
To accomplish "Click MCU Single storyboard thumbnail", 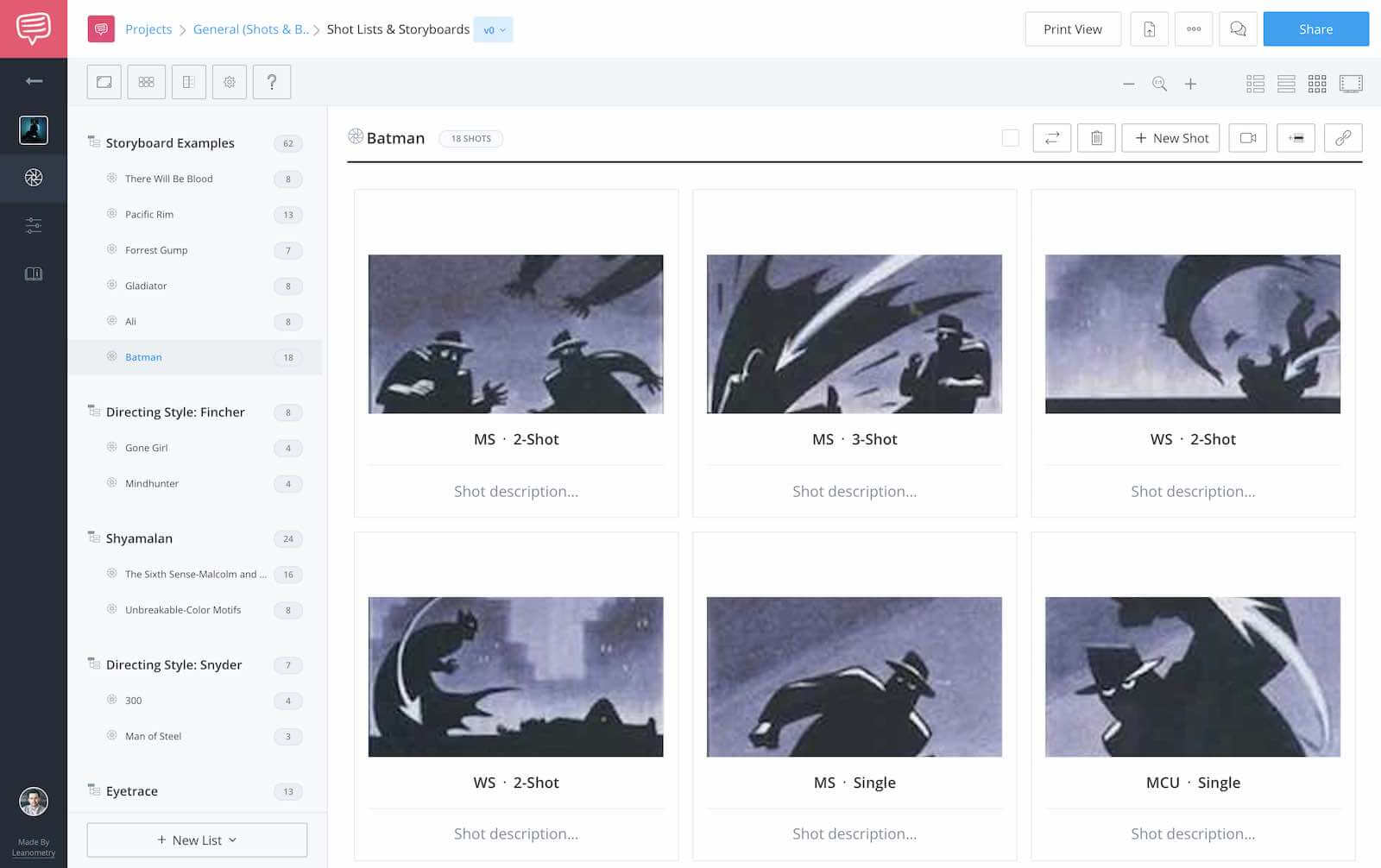I will click(x=1193, y=676).
